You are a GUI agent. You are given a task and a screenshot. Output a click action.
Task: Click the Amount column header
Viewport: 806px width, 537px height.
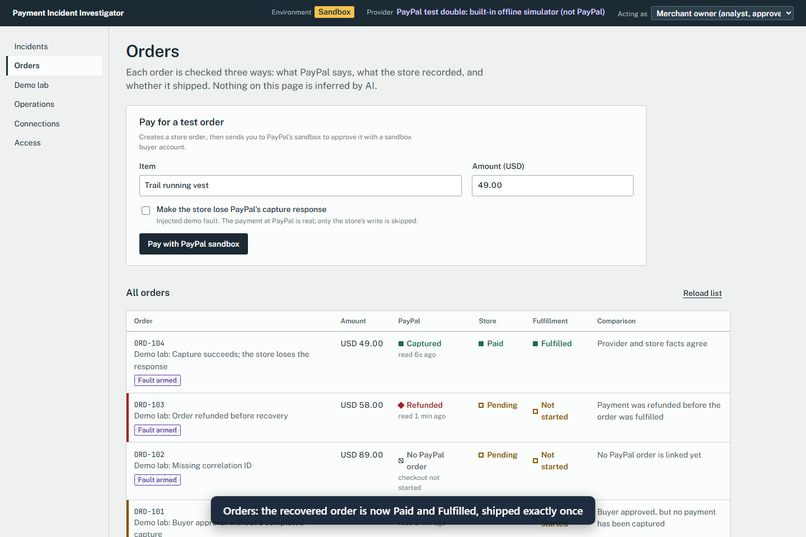(353, 321)
